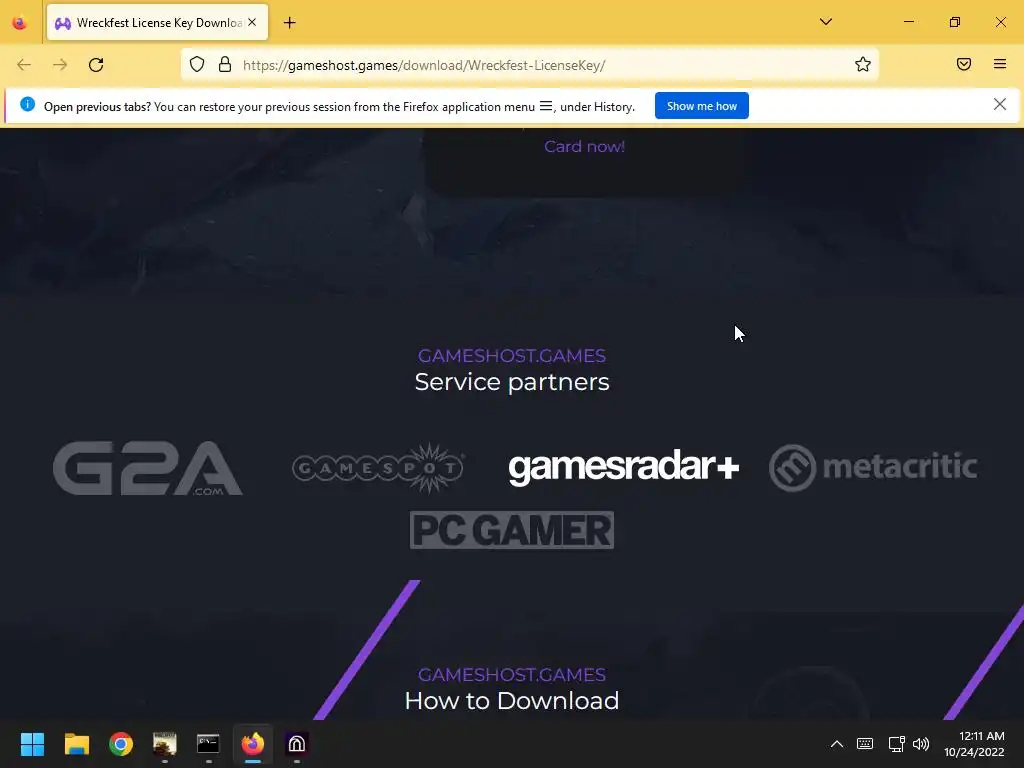Open the PC Gamer partner logo

pyautogui.click(x=511, y=530)
